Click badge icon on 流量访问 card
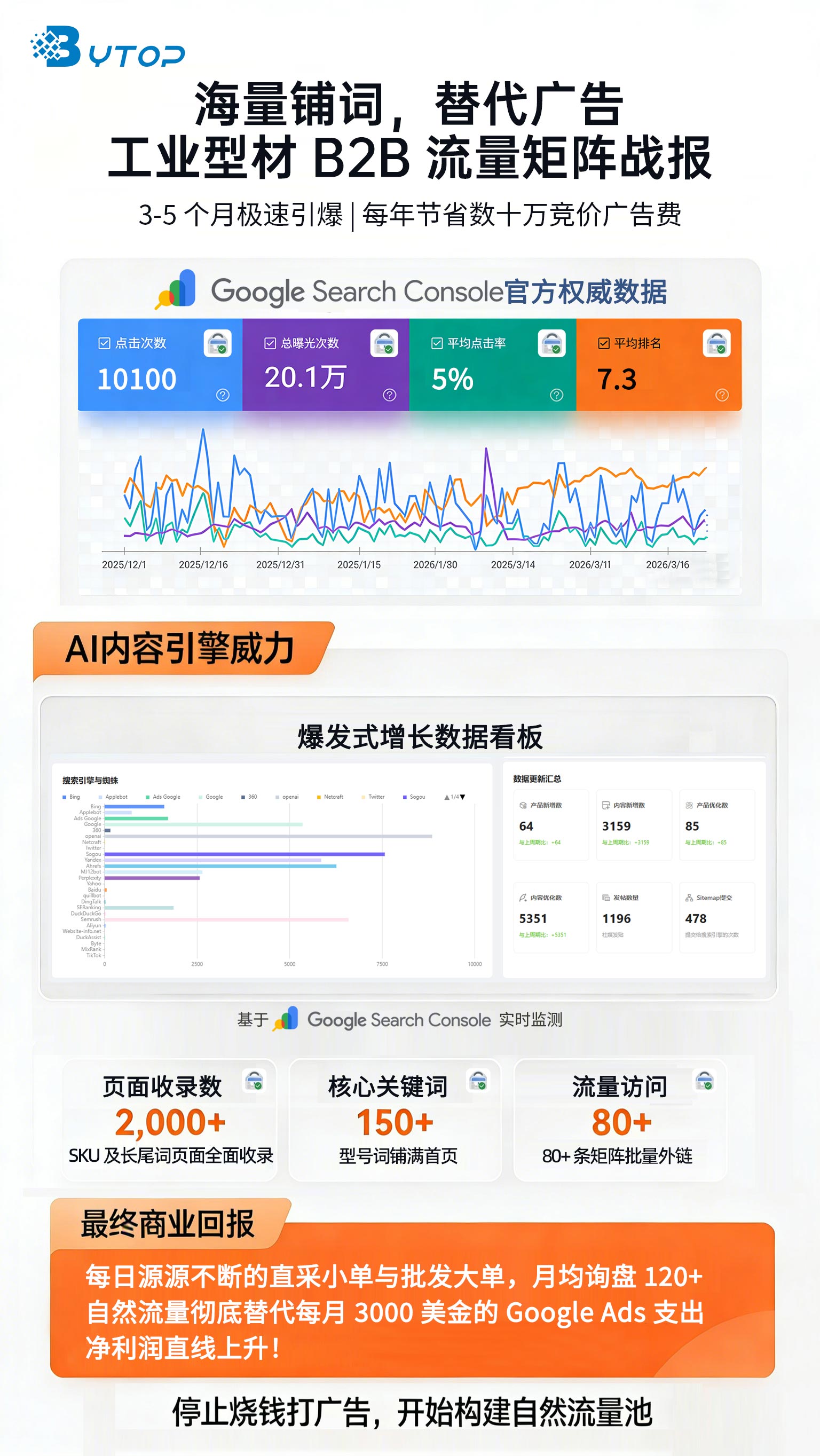820x1456 pixels. click(x=705, y=1081)
